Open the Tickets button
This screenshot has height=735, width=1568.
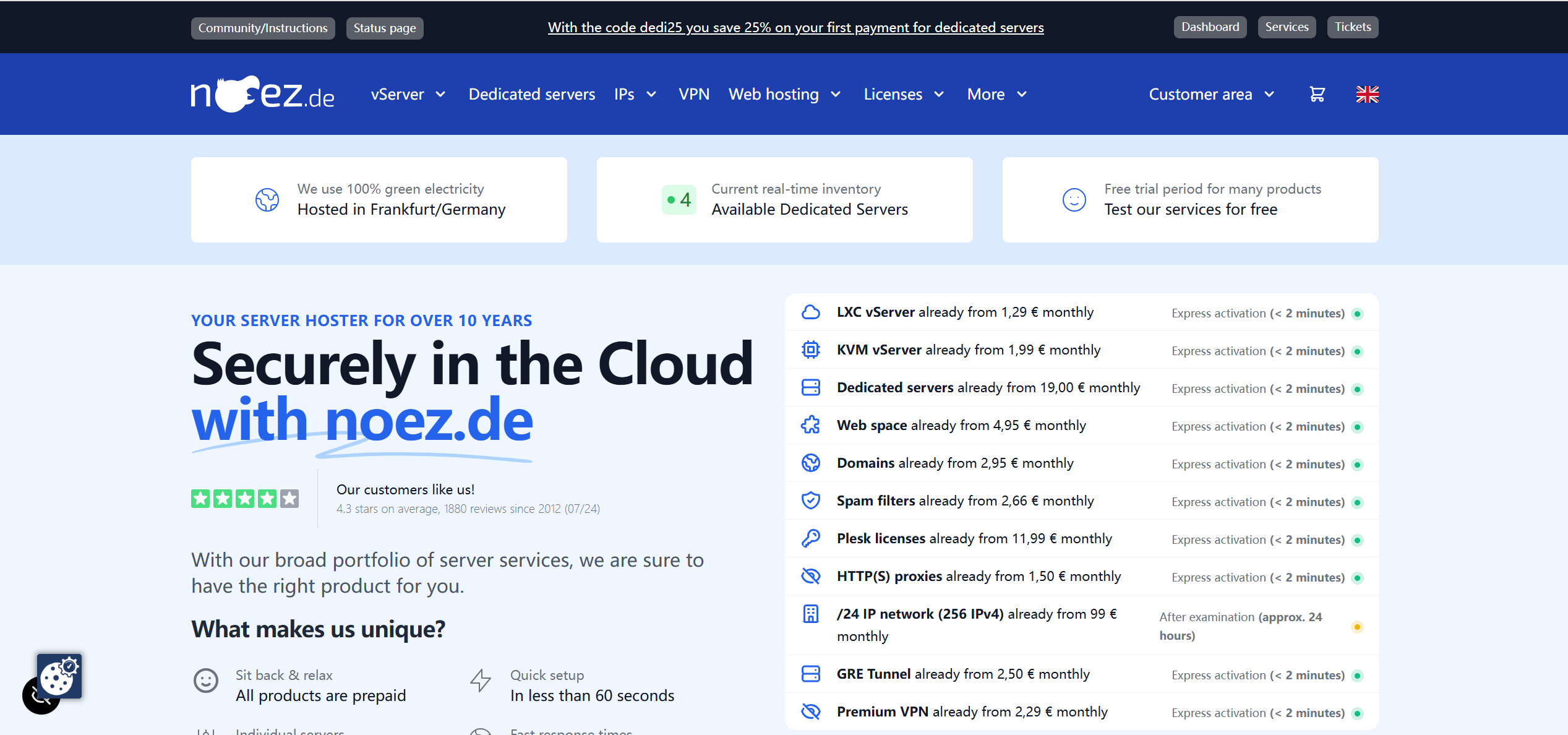click(x=1353, y=27)
